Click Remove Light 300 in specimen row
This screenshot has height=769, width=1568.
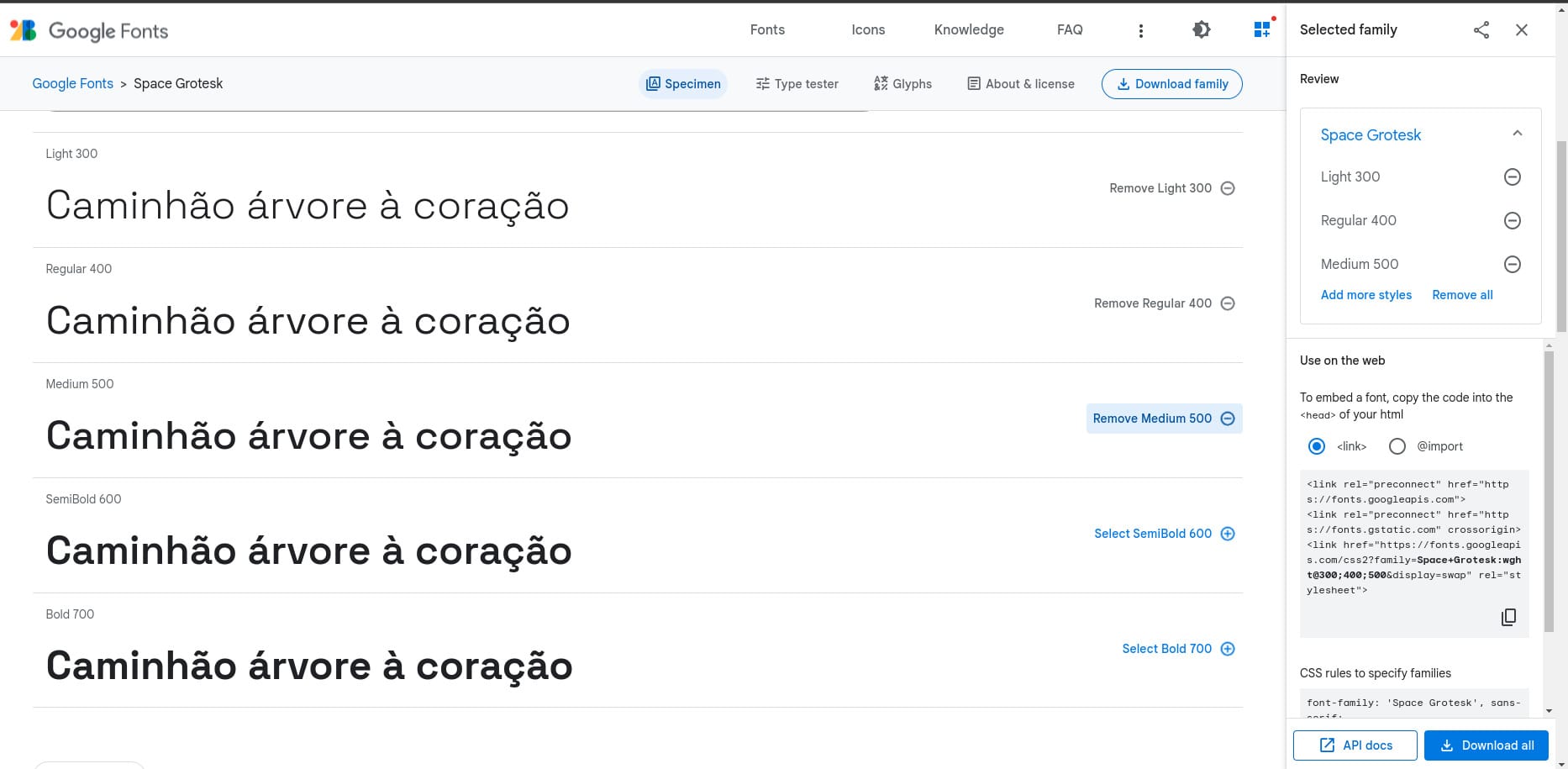point(1172,188)
